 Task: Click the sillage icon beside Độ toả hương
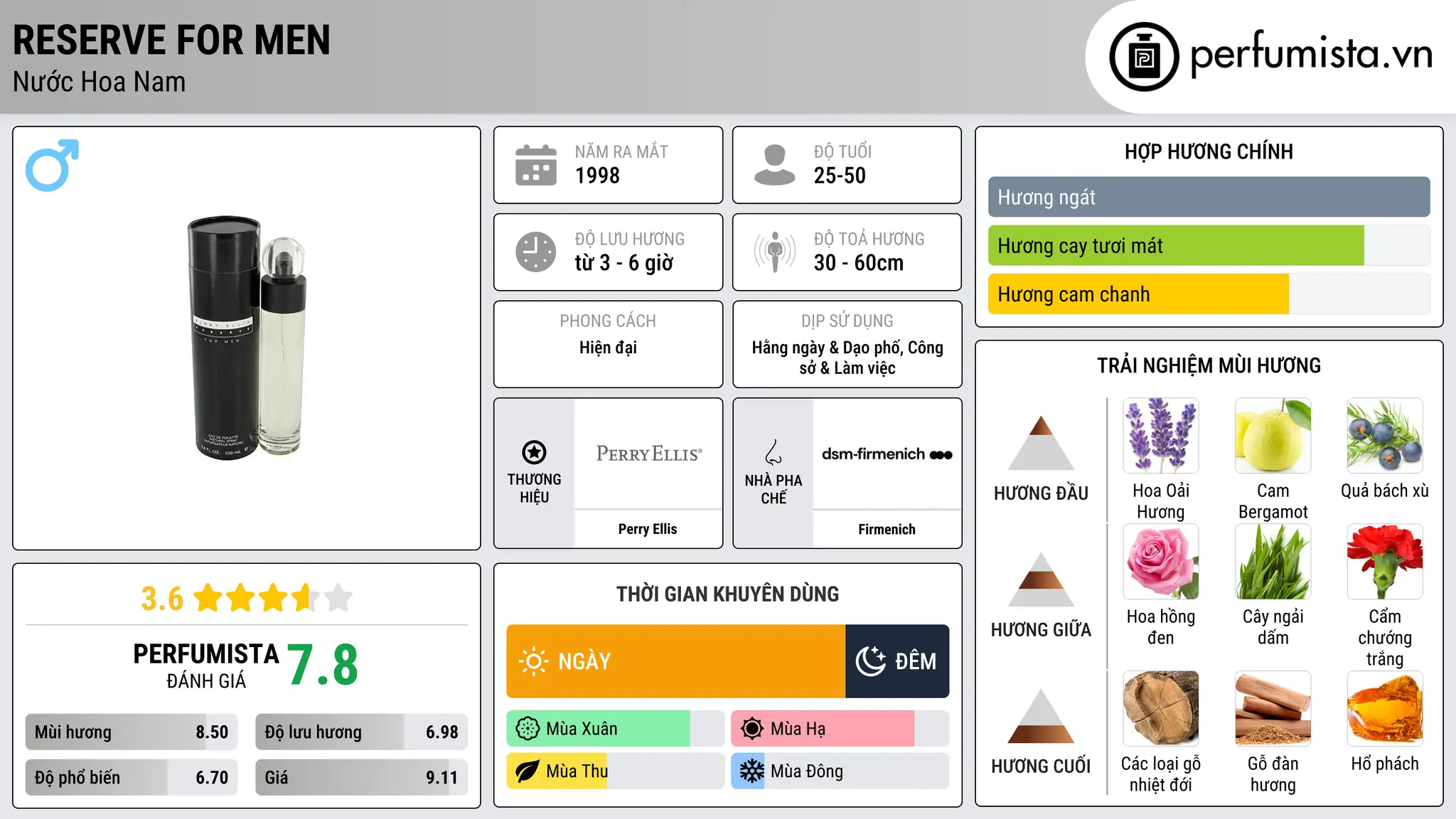(x=775, y=252)
